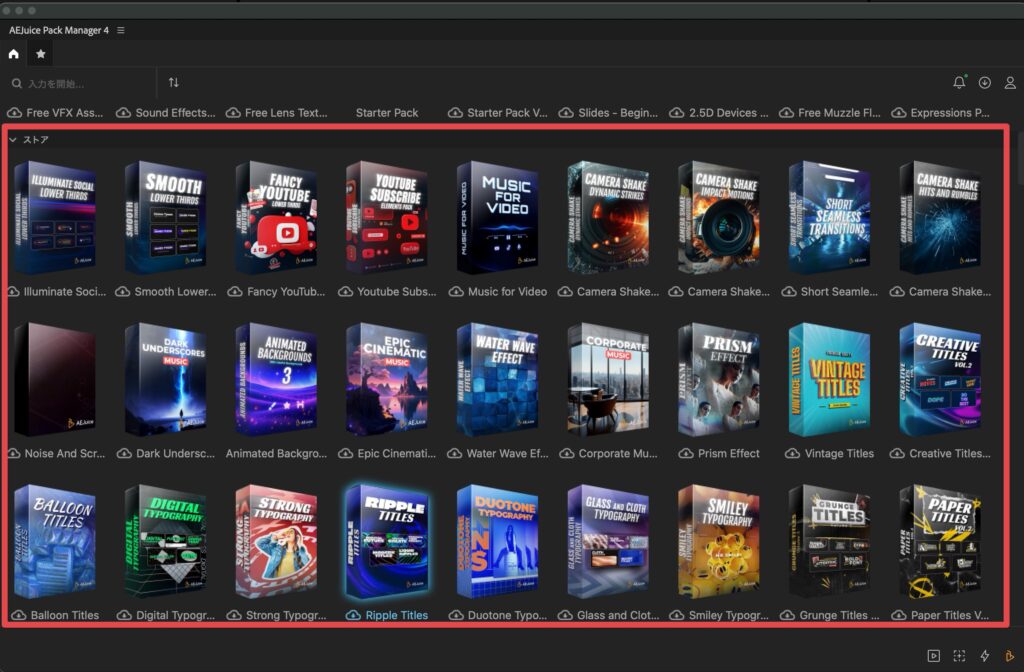Select Noise And Scr... dark box
The height and width of the screenshot is (672, 1024).
[x=55, y=379]
